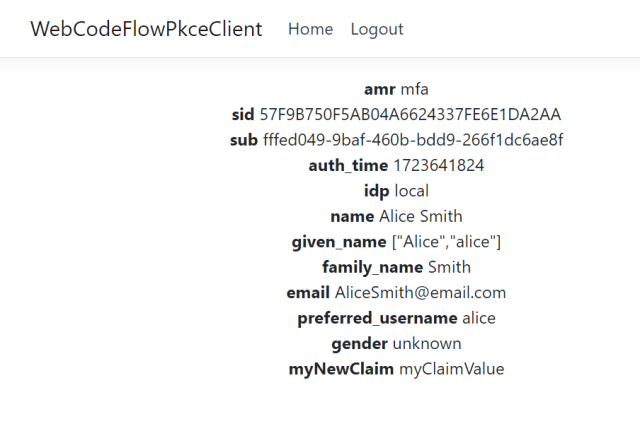Click the myClaimValue text

pyautogui.click(x=452, y=369)
